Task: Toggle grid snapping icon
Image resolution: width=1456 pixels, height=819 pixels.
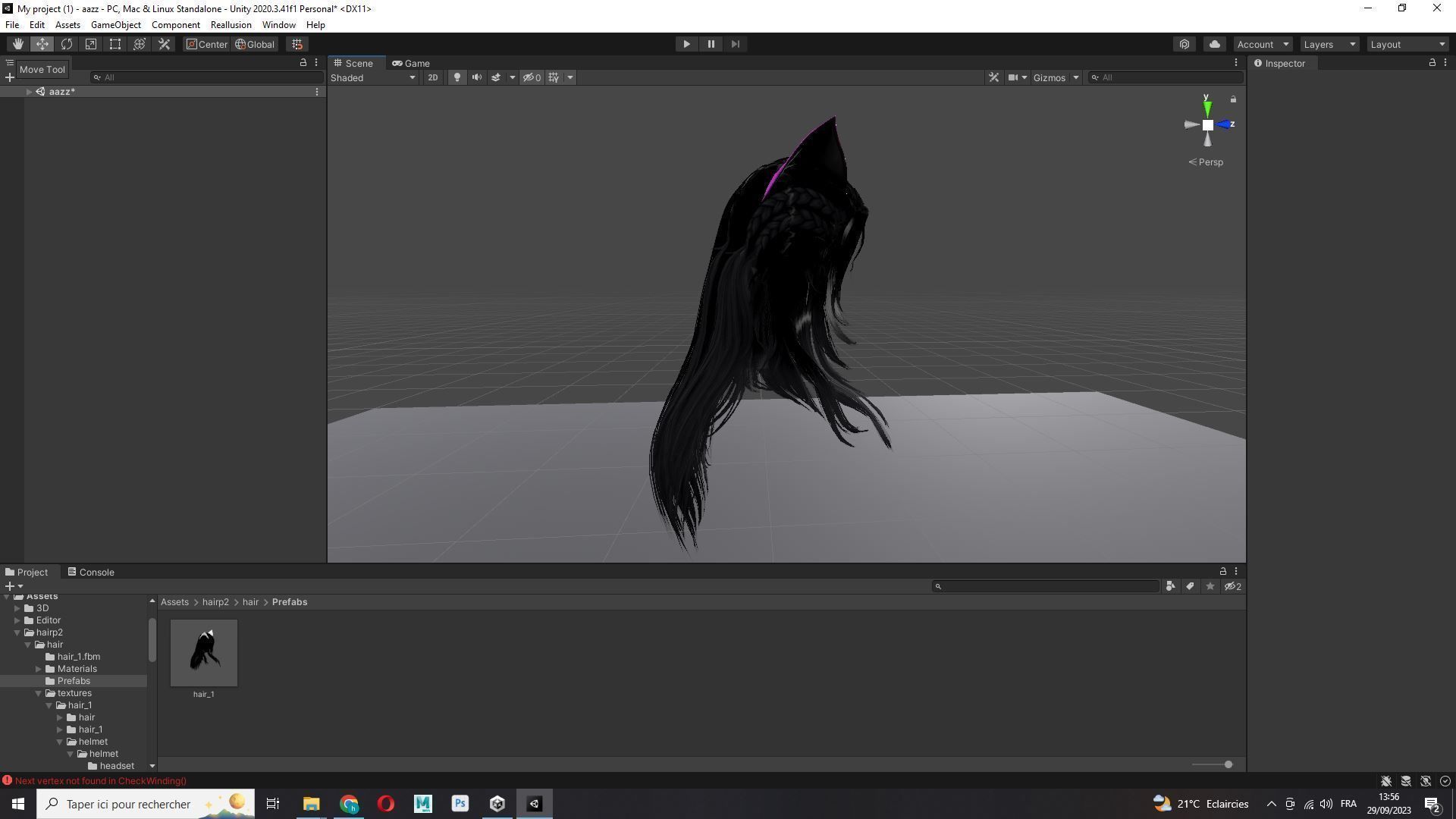Action: pyautogui.click(x=297, y=44)
